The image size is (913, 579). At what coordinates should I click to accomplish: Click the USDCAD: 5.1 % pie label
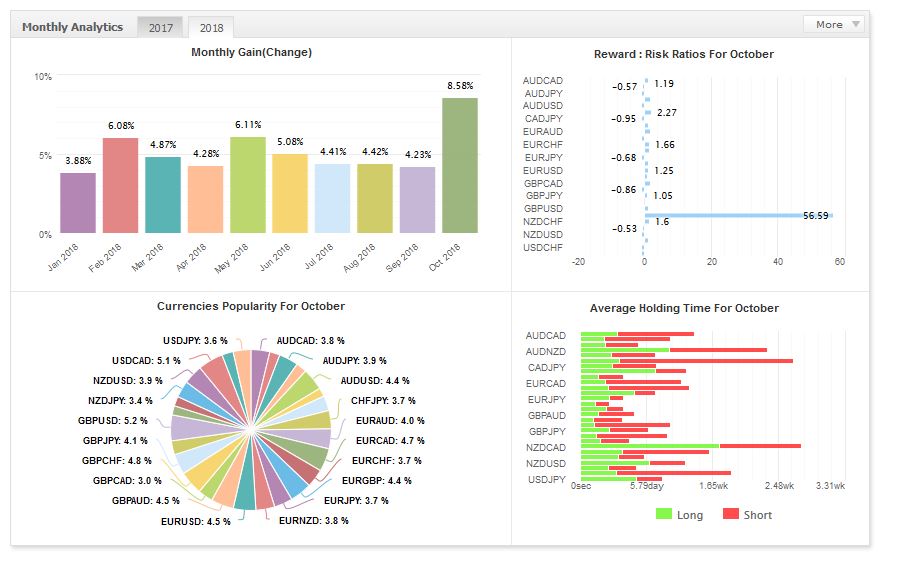(x=146, y=361)
